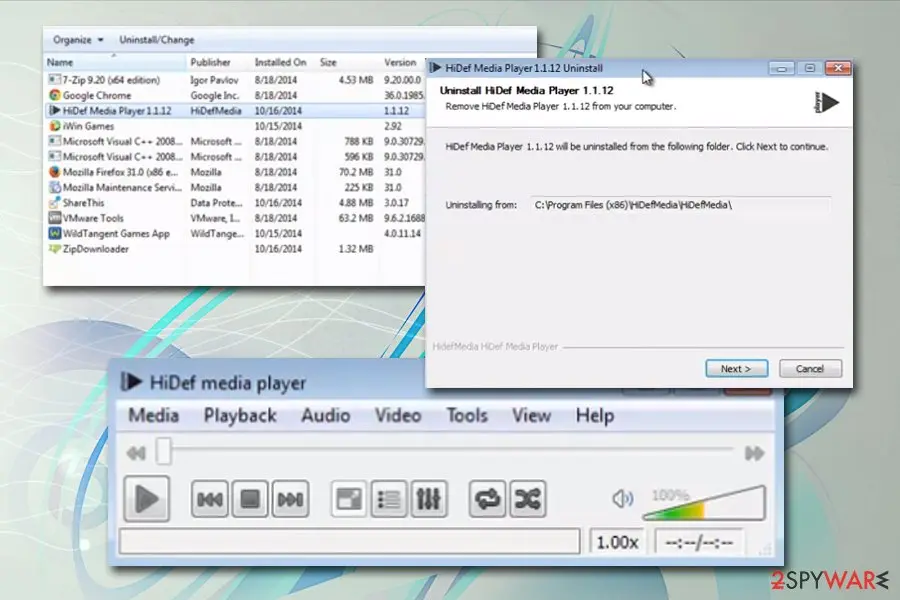The width and height of the screenshot is (900, 600).
Task: Click the ZipDownloader icon in list
Action: (55, 249)
